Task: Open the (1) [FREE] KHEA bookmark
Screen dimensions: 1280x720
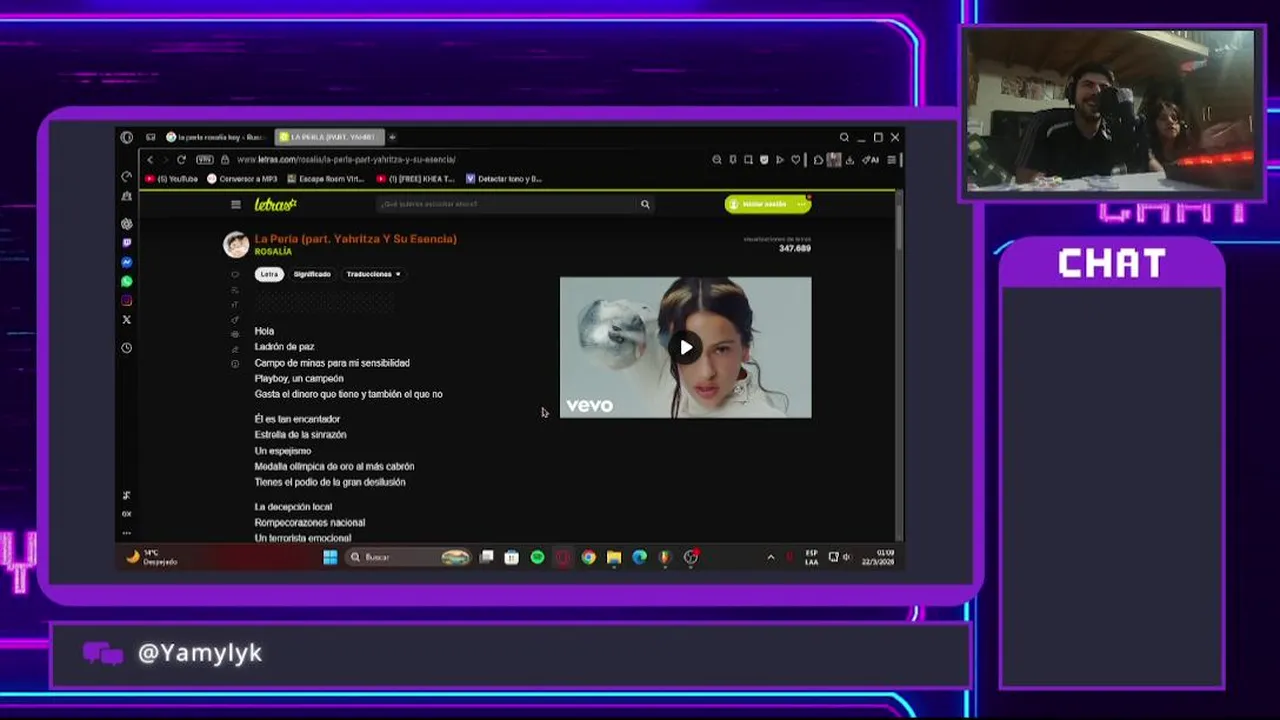Action: tap(416, 179)
